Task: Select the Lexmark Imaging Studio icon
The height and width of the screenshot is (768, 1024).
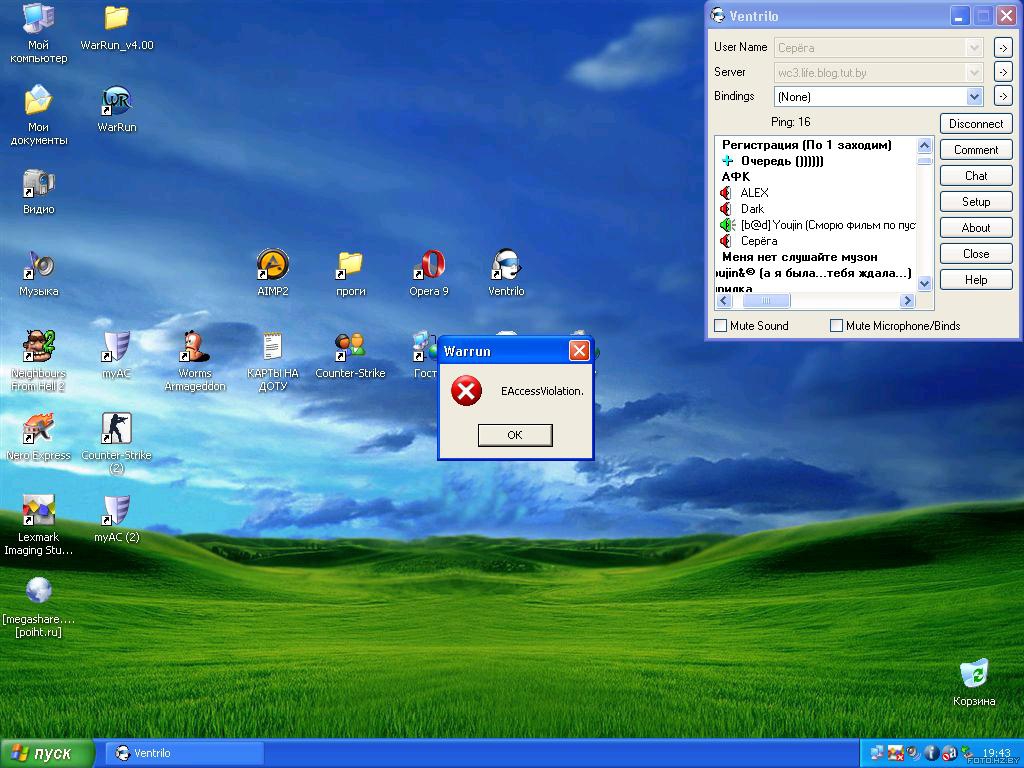Action: point(38,510)
